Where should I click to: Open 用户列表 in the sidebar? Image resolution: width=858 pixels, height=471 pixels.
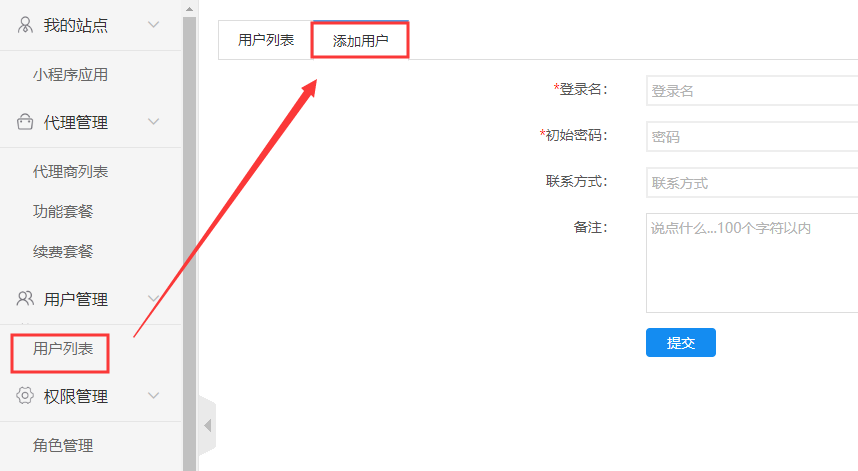point(63,348)
